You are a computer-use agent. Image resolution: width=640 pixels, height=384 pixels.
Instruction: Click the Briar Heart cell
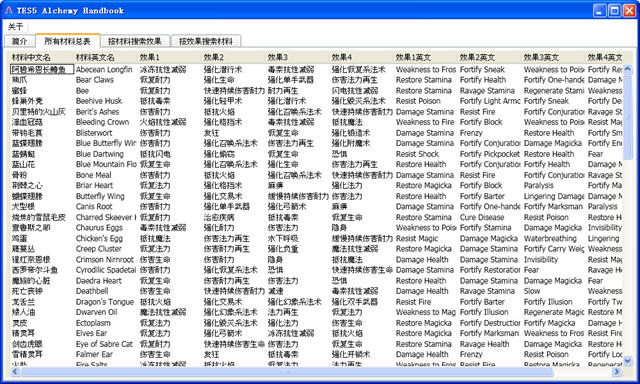pos(94,186)
